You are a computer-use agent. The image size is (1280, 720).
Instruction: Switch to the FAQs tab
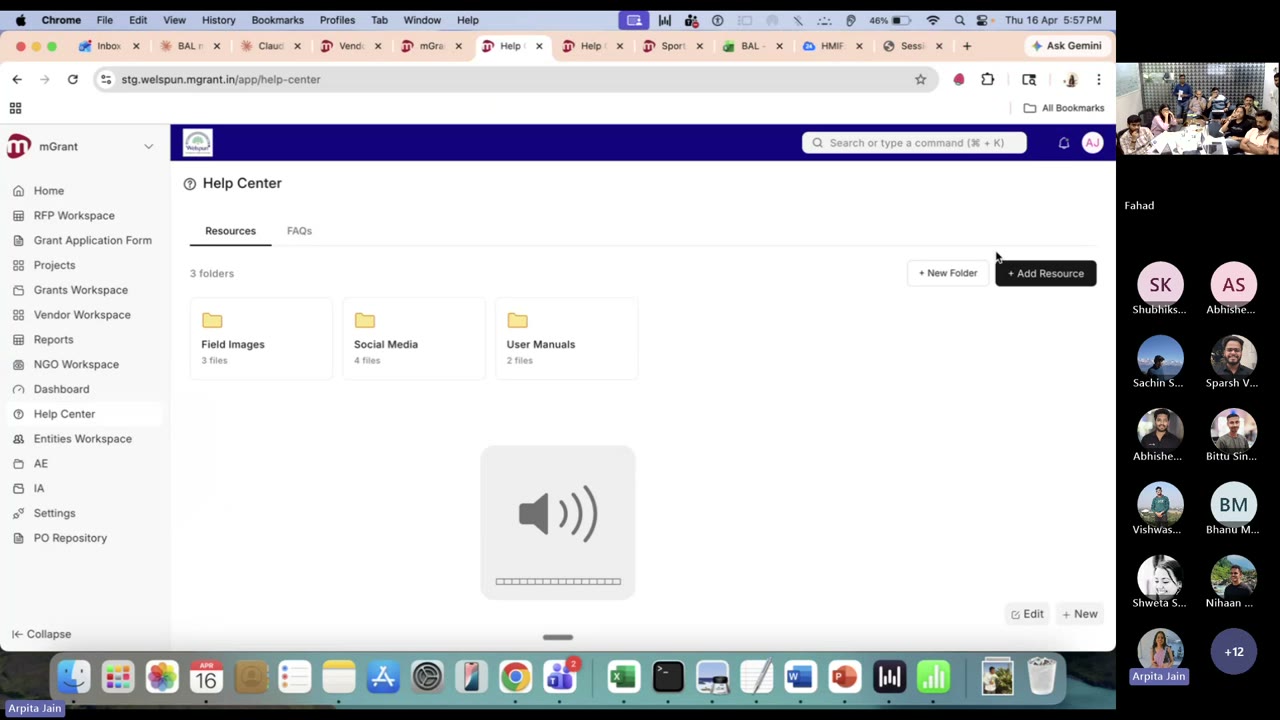tap(299, 230)
